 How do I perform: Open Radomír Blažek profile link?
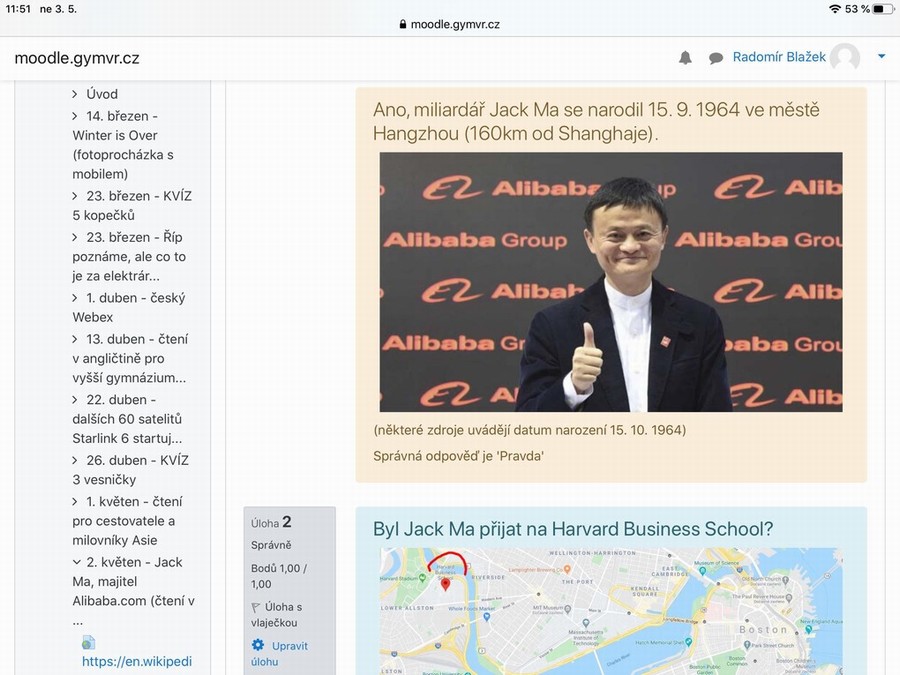click(779, 57)
